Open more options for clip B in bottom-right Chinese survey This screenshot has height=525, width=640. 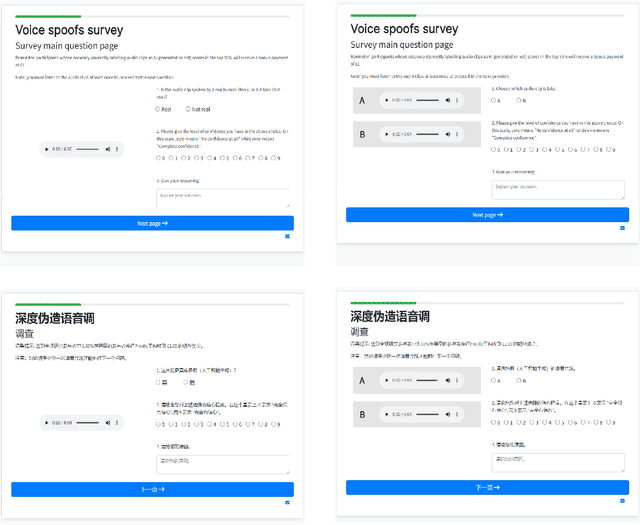458,414
